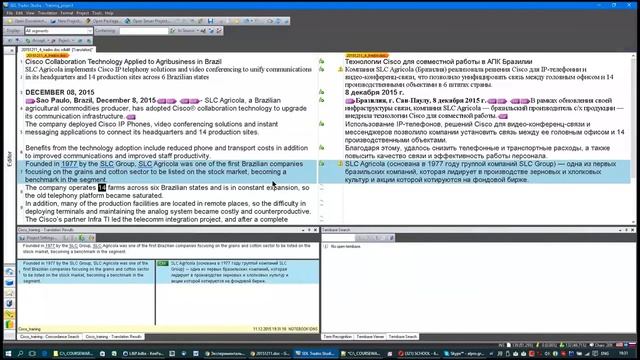
Task: Click the New Project toolbar button
Action: (x=66, y=21)
